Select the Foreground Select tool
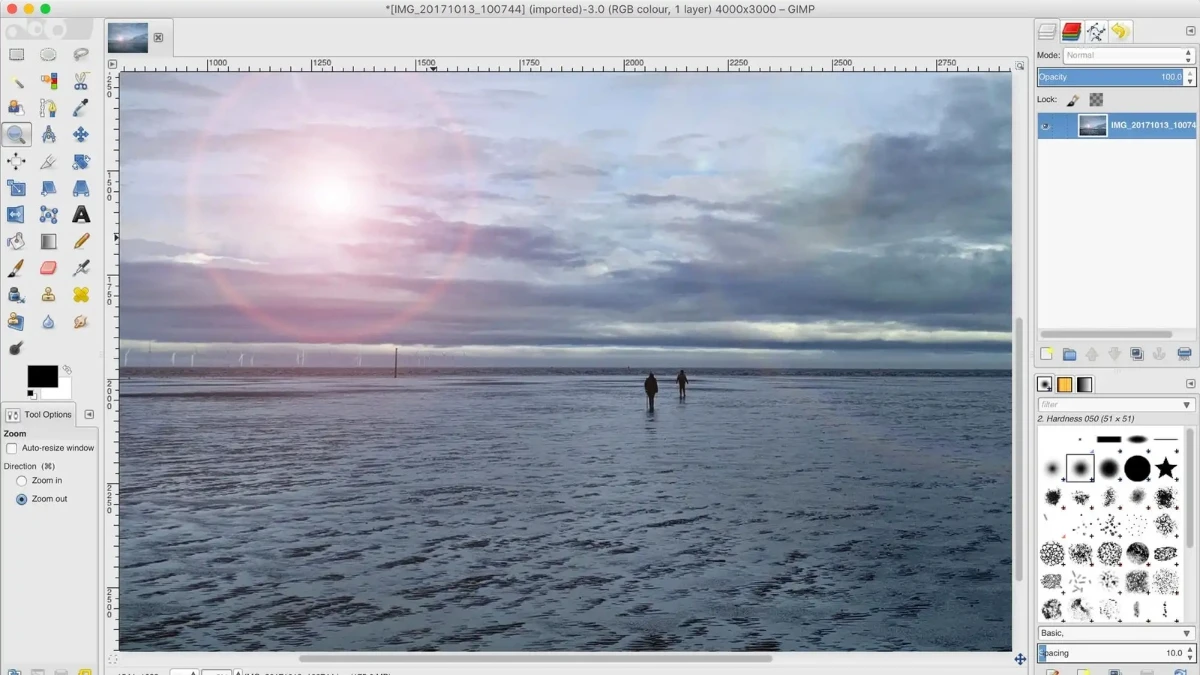1200x675 pixels. click(16, 108)
